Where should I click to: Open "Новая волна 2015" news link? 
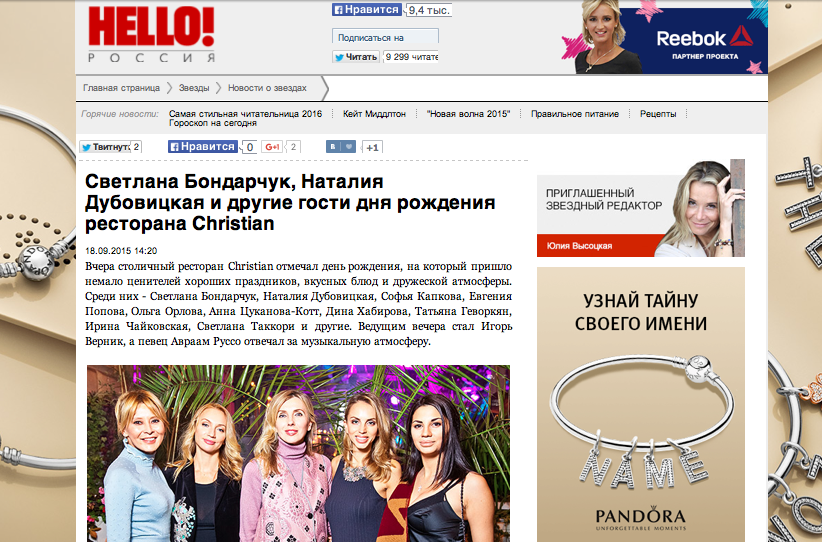468,114
